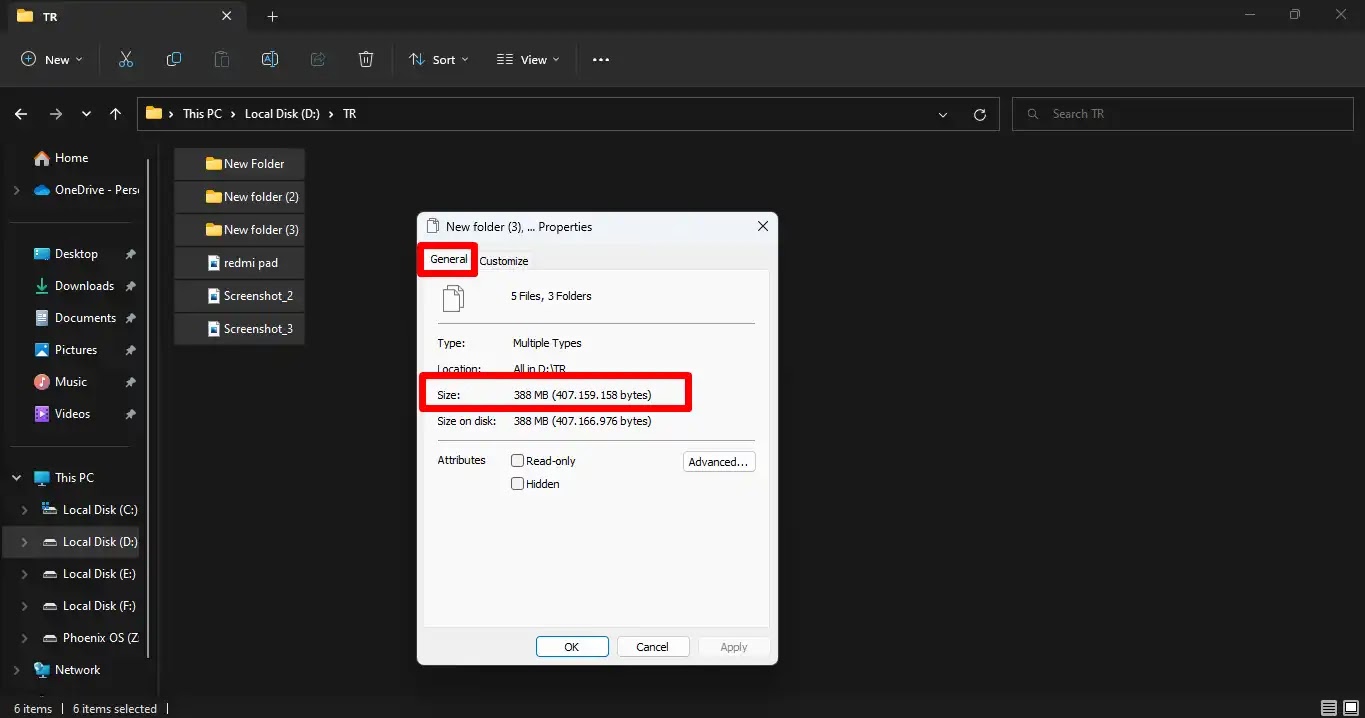The image size is (1365, 718).
Task: Select Network in the navigation tree
Action: (x=67, y=670)
